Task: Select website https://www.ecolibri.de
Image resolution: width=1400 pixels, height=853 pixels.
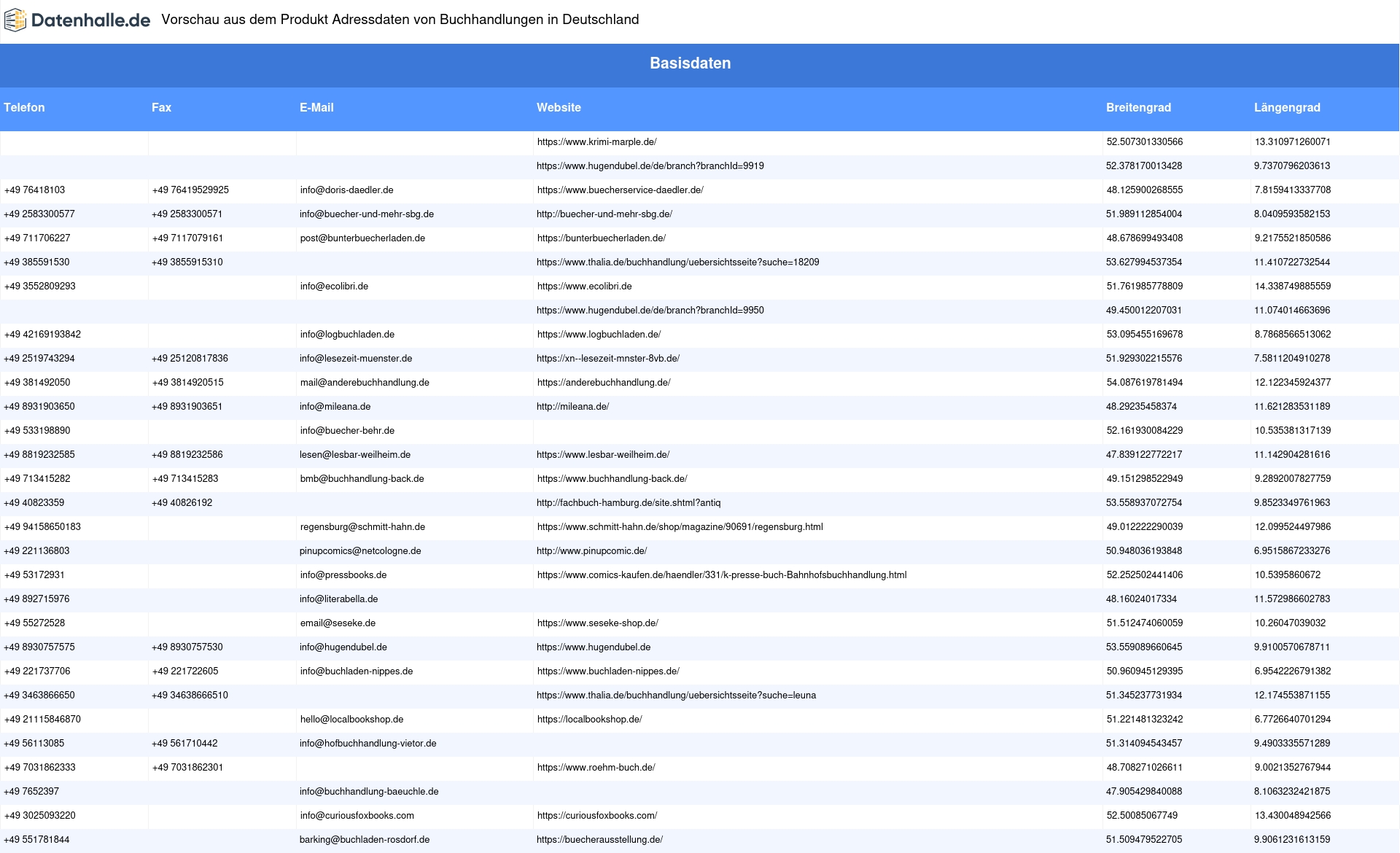Action: point(584,287)
